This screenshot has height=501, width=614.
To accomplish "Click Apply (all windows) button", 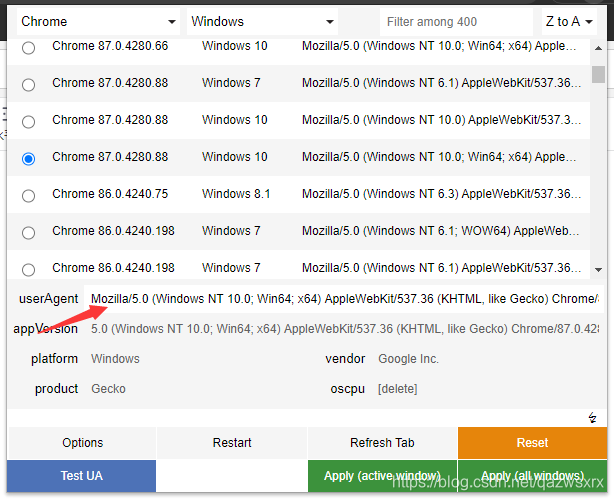I will [532, 476].
